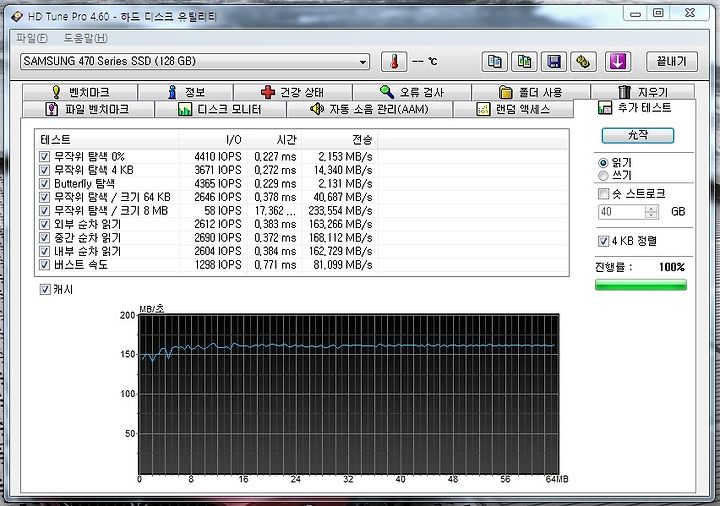The width and height of the screenshot is (720, 506).
Task: Toggle the 무작위 탐색 0% checkbox
Action: coord(44,157)
